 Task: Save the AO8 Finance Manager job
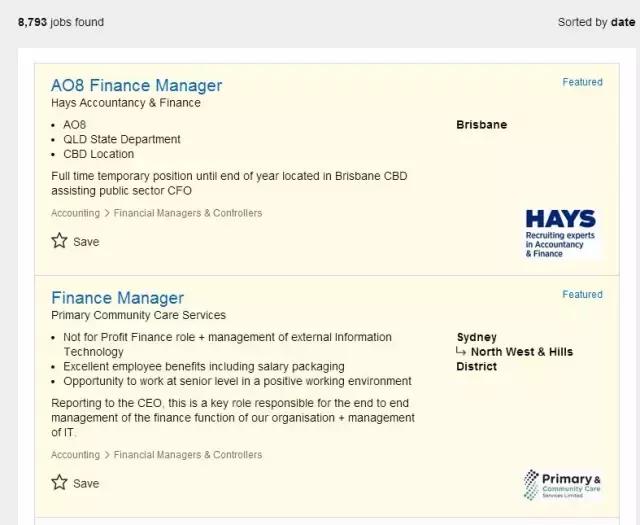(86, 242)
